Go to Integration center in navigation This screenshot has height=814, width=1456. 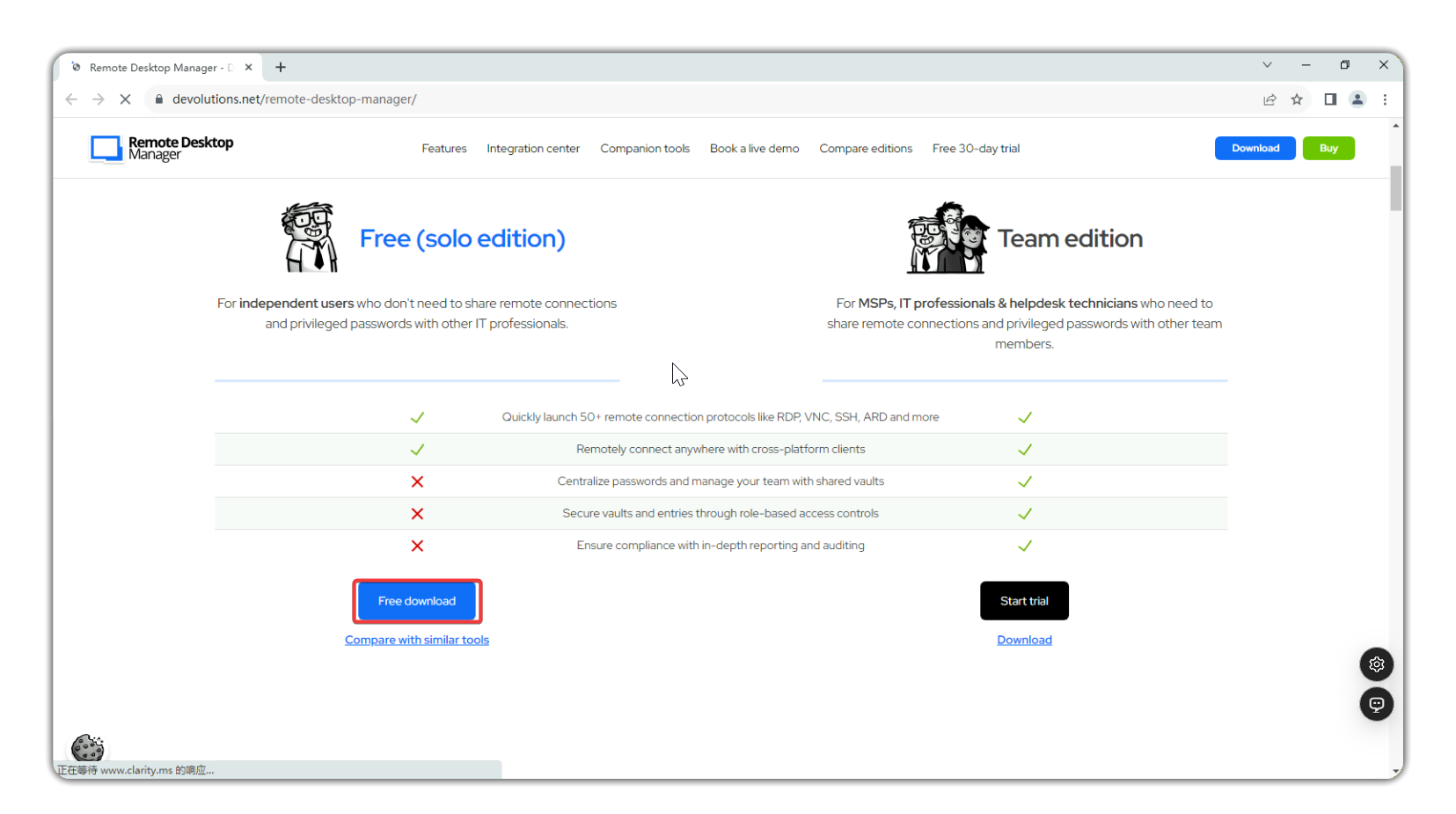click(533, 149)
